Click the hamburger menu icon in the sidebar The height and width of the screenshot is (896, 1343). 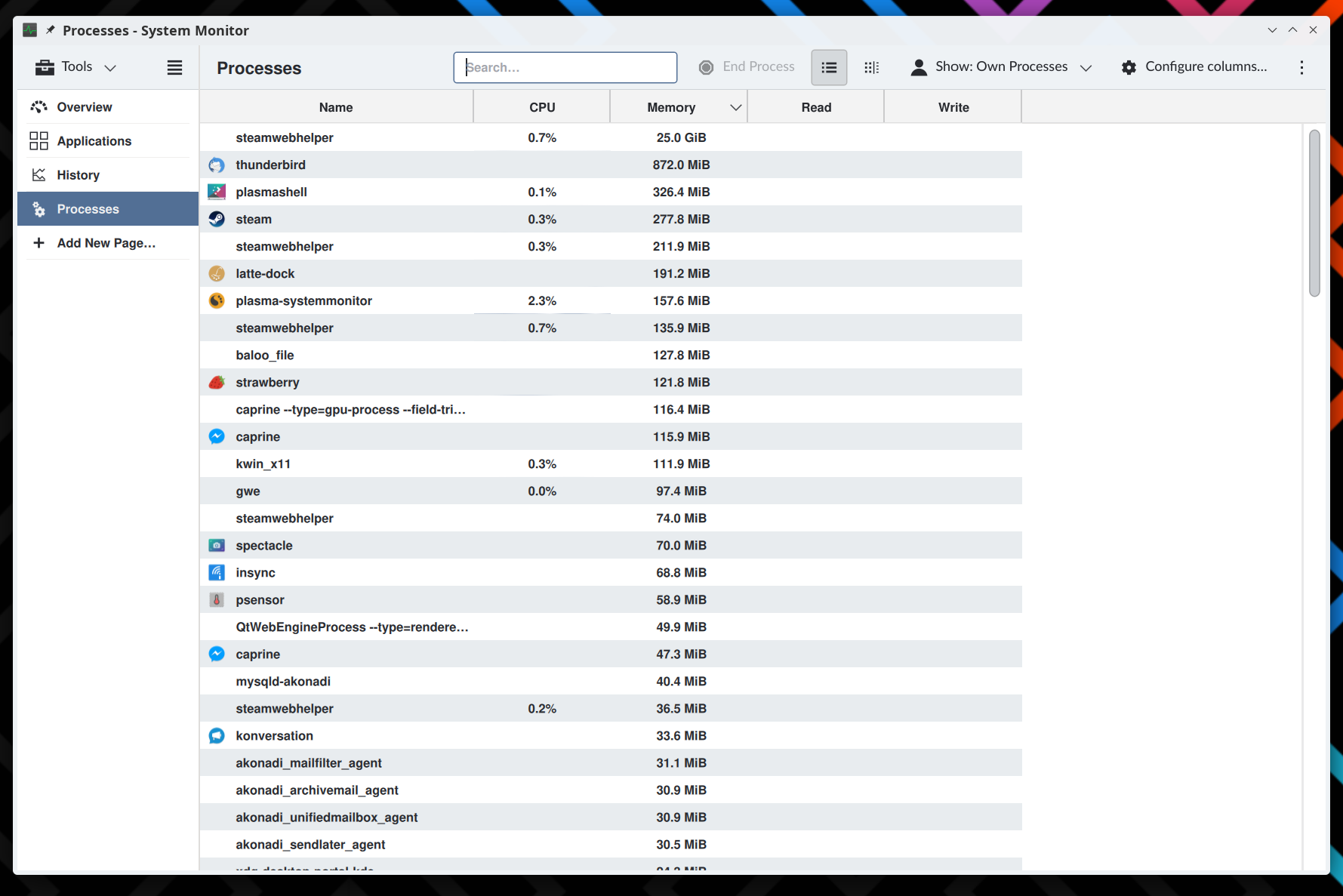tap(174, 67)
